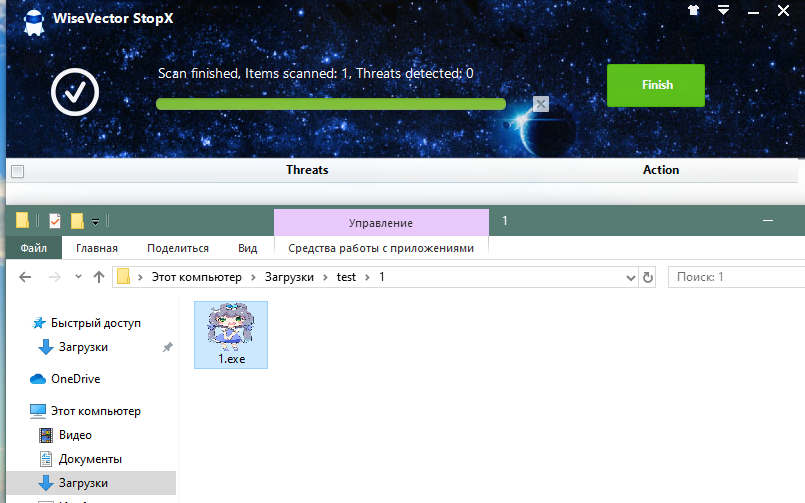Go up one folder with the up arrow
This screenshot has height=503, width=805.
(x=99, y=277)
